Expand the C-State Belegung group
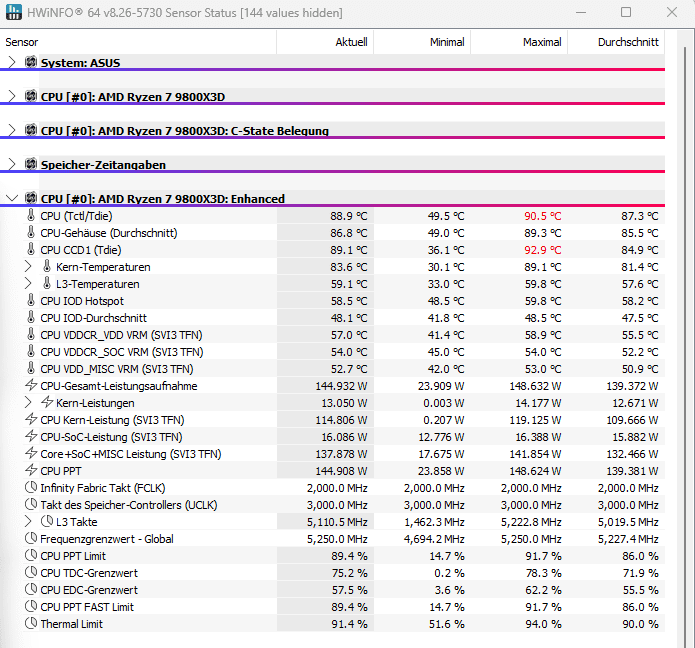 (12, 130)
